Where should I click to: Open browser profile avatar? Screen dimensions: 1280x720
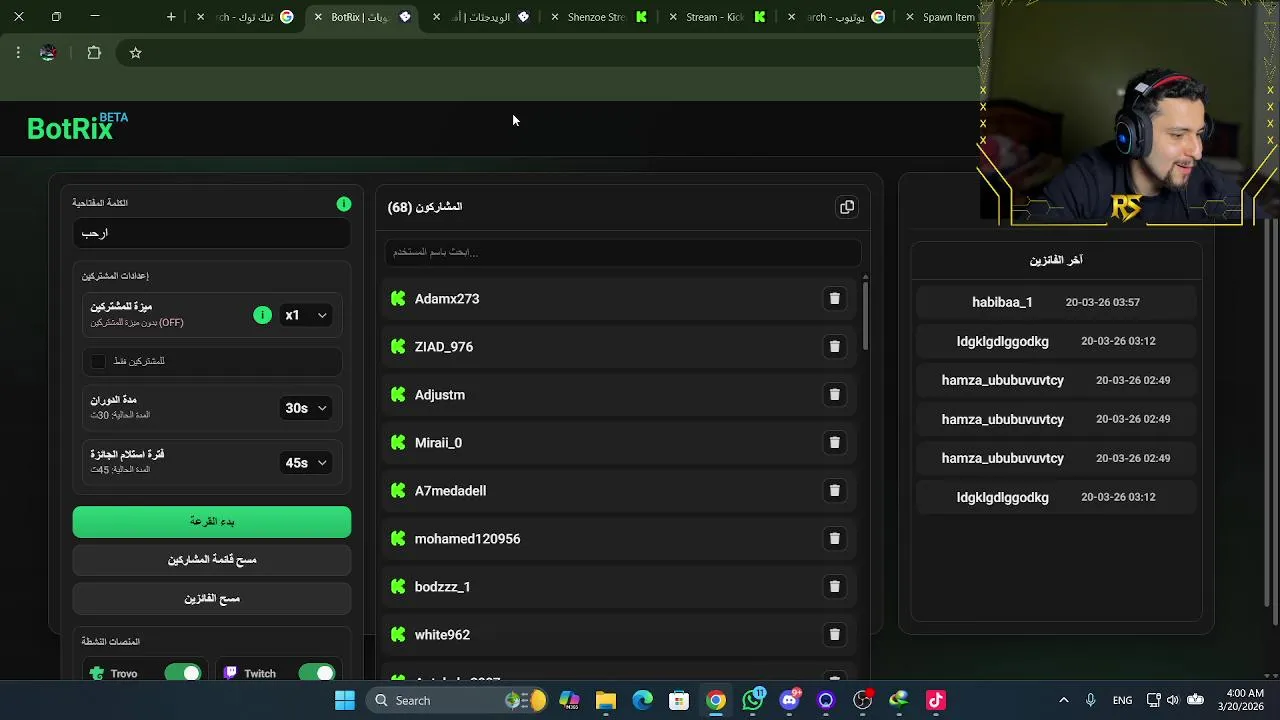point(48,53)
